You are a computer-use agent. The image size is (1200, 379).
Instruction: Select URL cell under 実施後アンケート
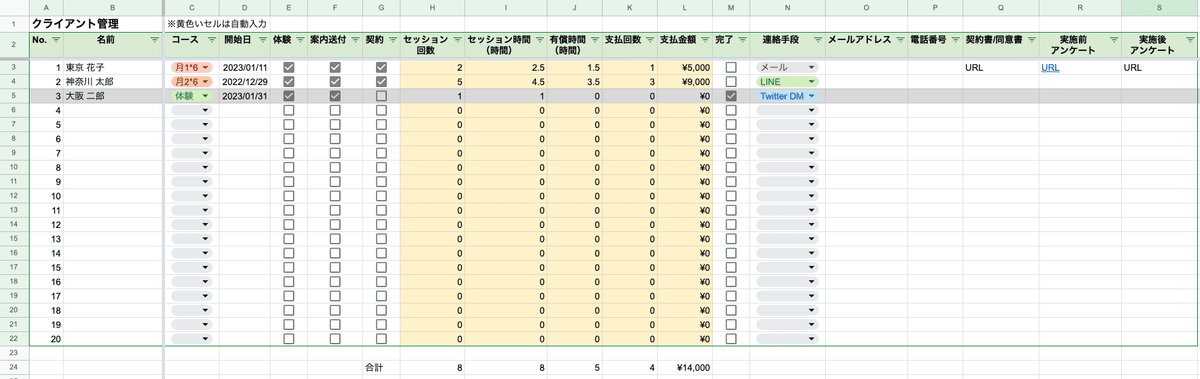coord(1159,67)
